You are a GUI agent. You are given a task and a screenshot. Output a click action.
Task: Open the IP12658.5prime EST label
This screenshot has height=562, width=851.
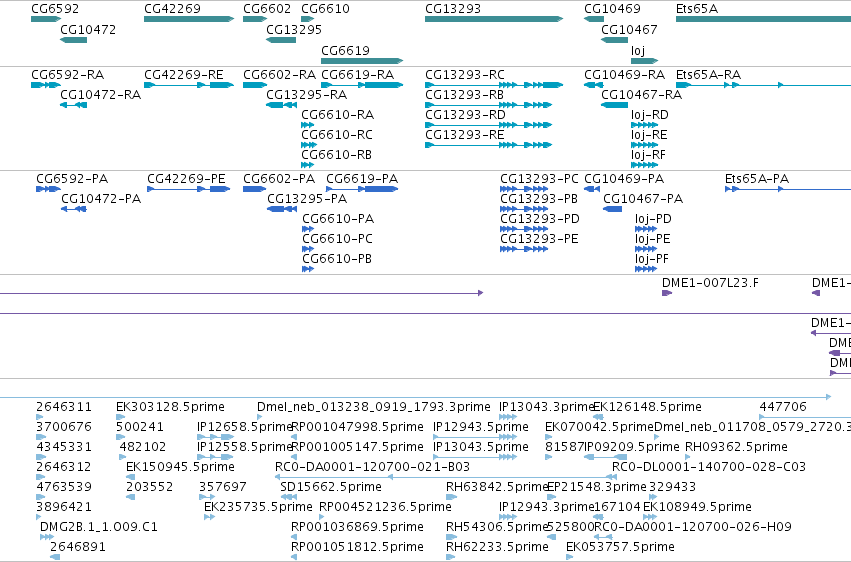coord(244,426)
